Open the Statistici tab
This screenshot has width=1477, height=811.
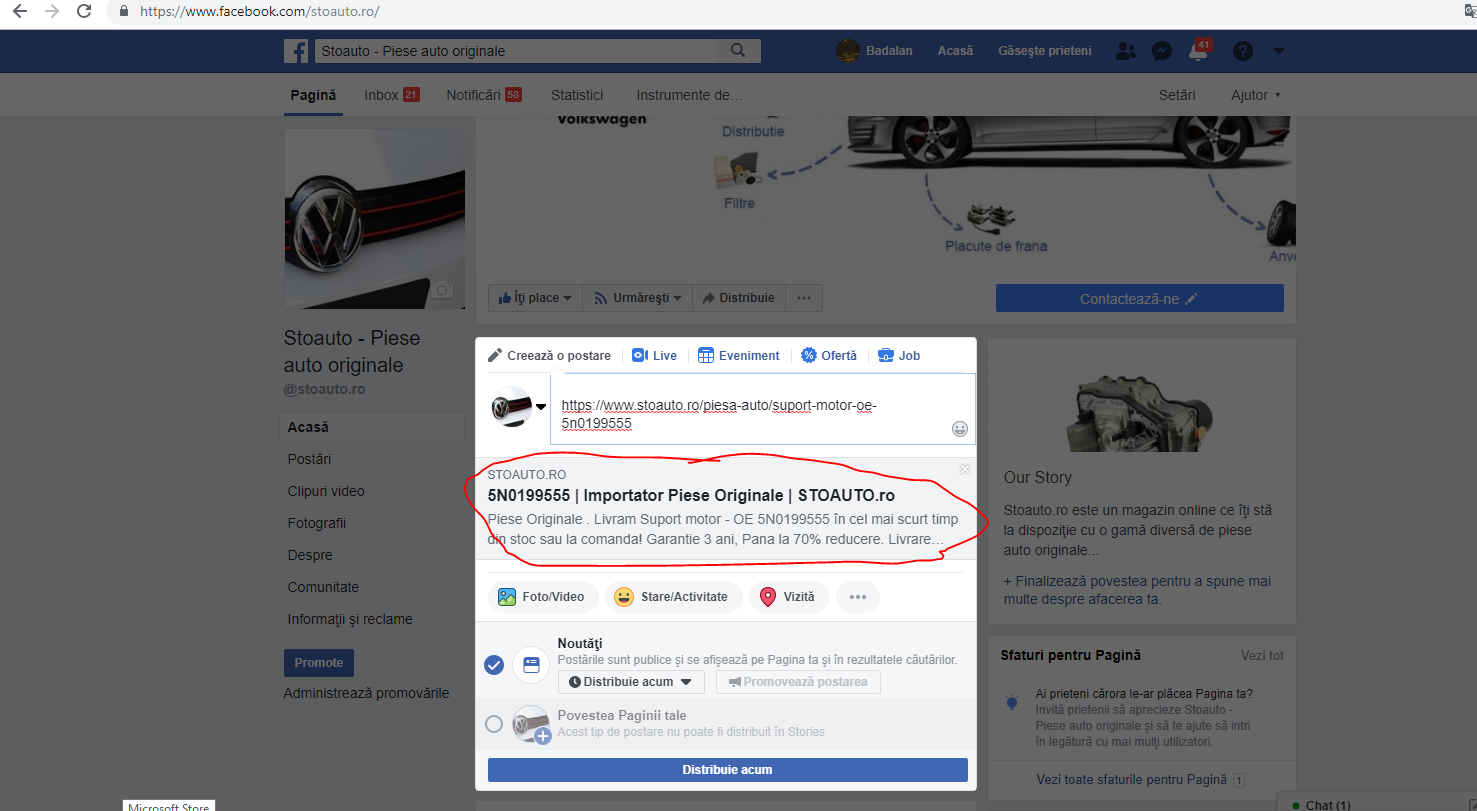[x=577, y=95]
